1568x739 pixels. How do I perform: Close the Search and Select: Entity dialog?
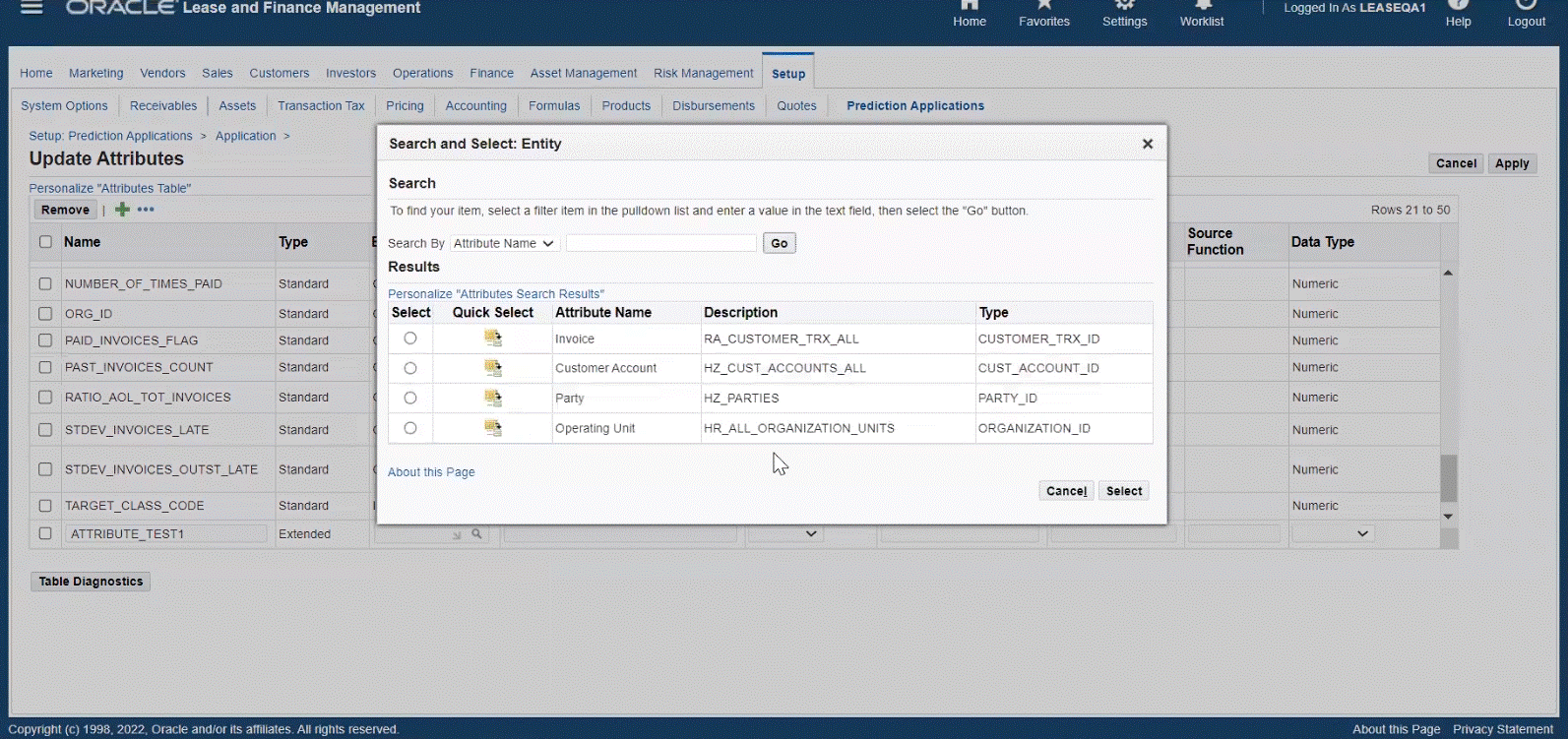pyautogui.click(x=1147, y=144)
